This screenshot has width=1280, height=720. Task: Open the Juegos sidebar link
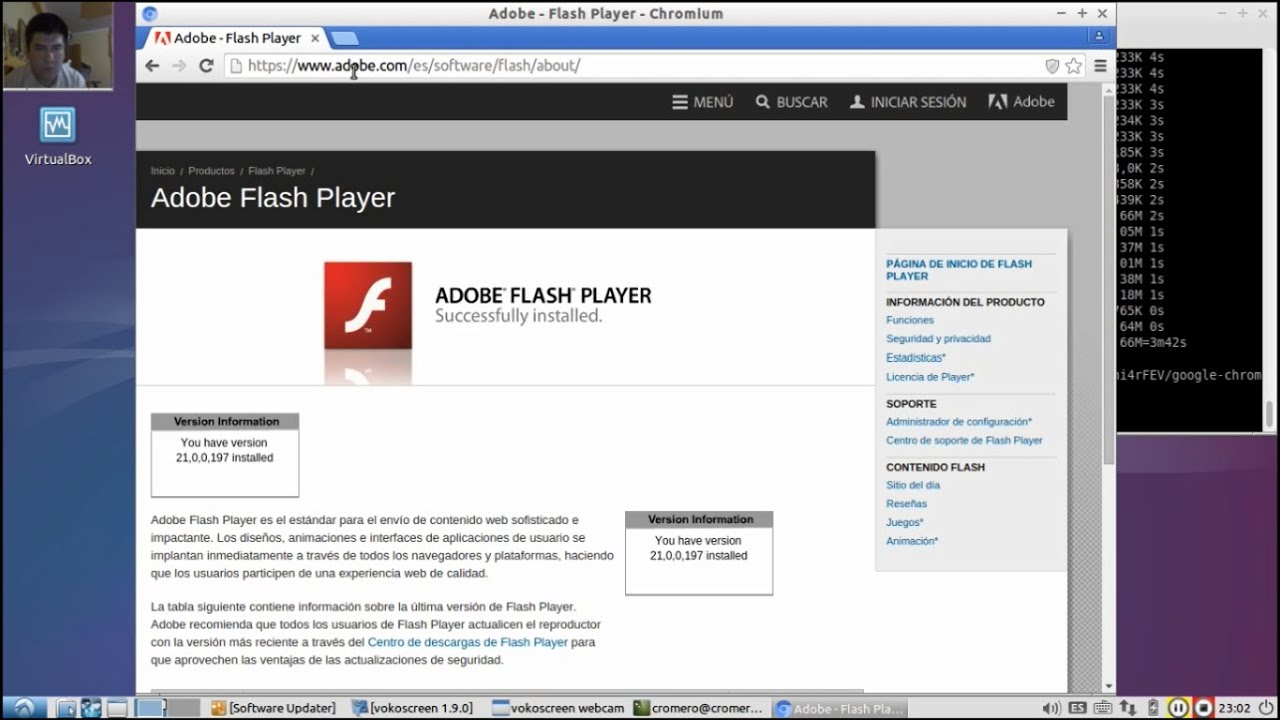[905, 522]
